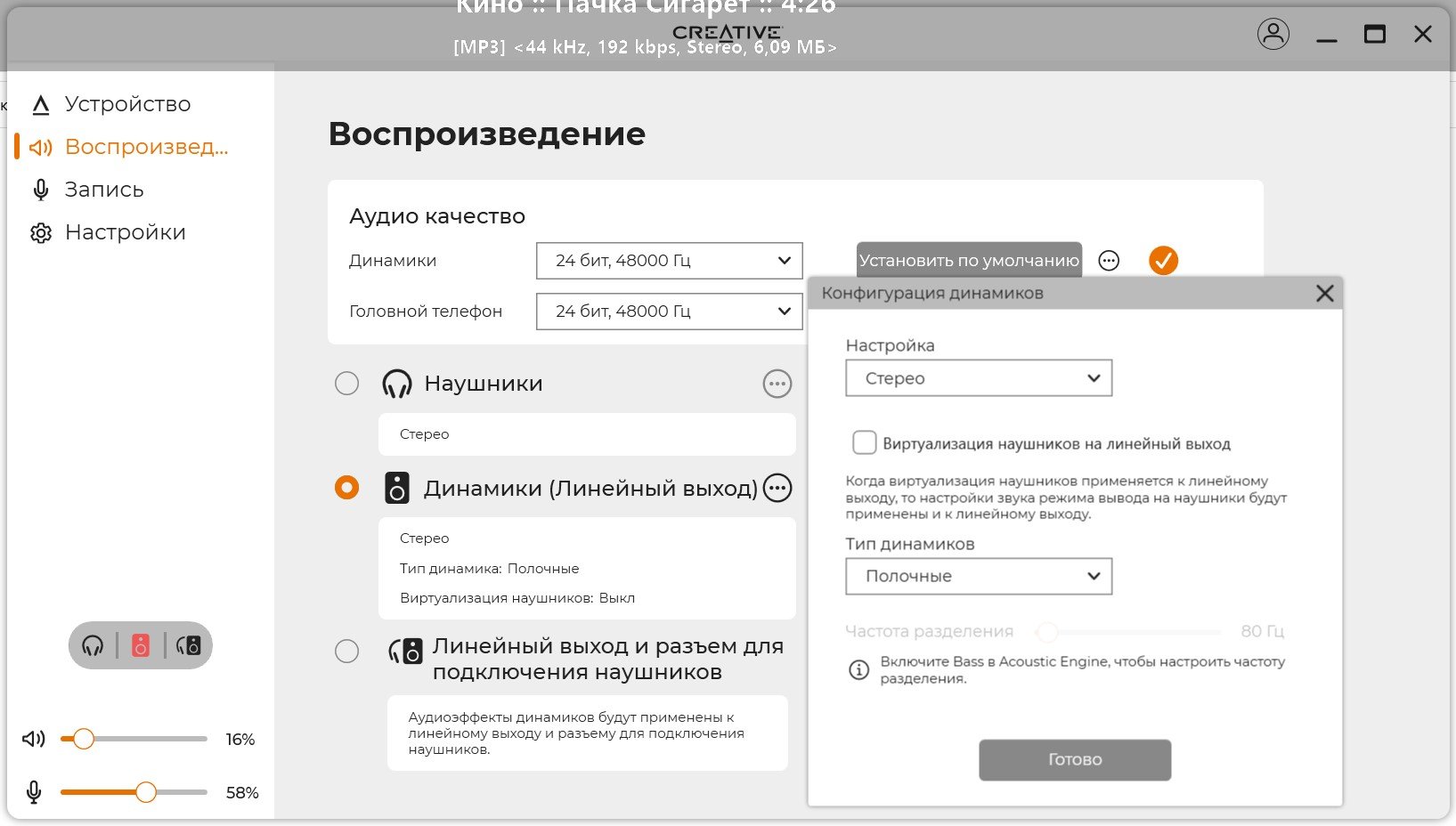Viewport: 1456px width, 826px height.
Task: Click the Частота разделения slider handle
Action: tap(1047, 632)
